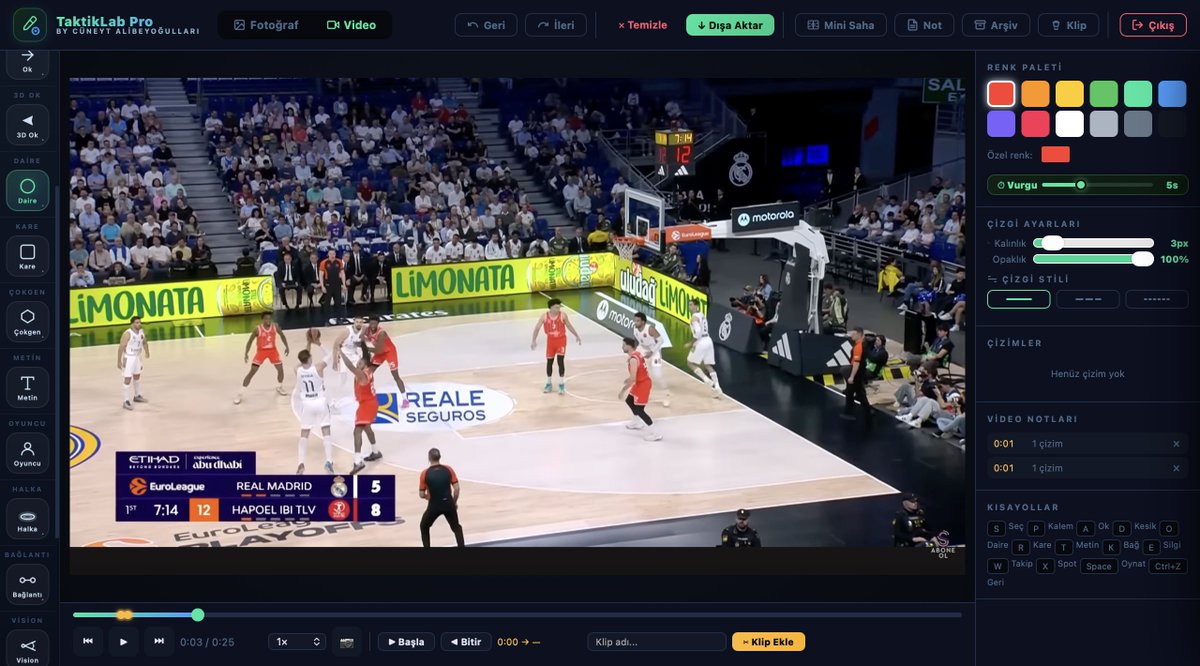Skip to previous frame button
The image size is (1200, 666).
pos(88,641)
